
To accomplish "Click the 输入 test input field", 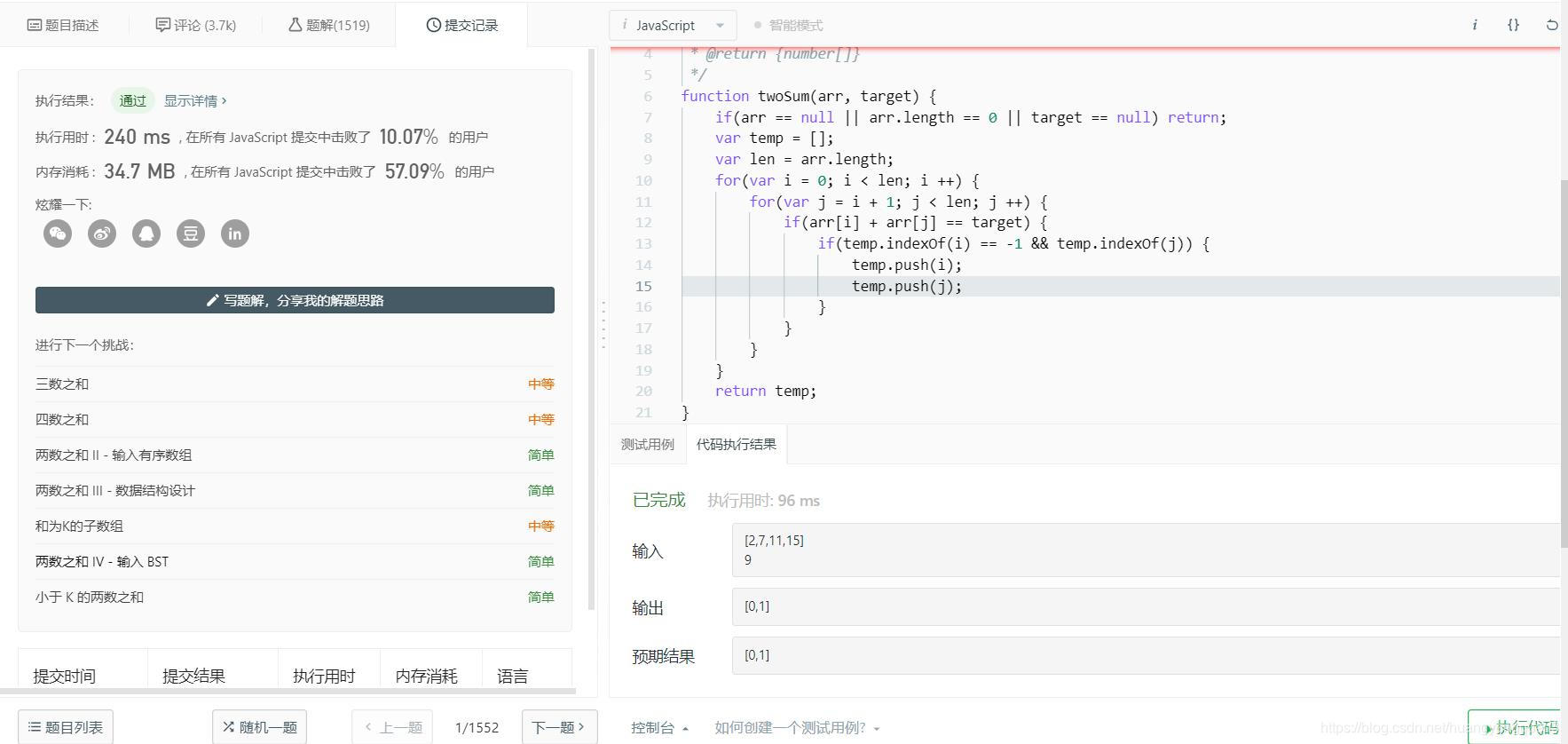I will click(1146, 550).
